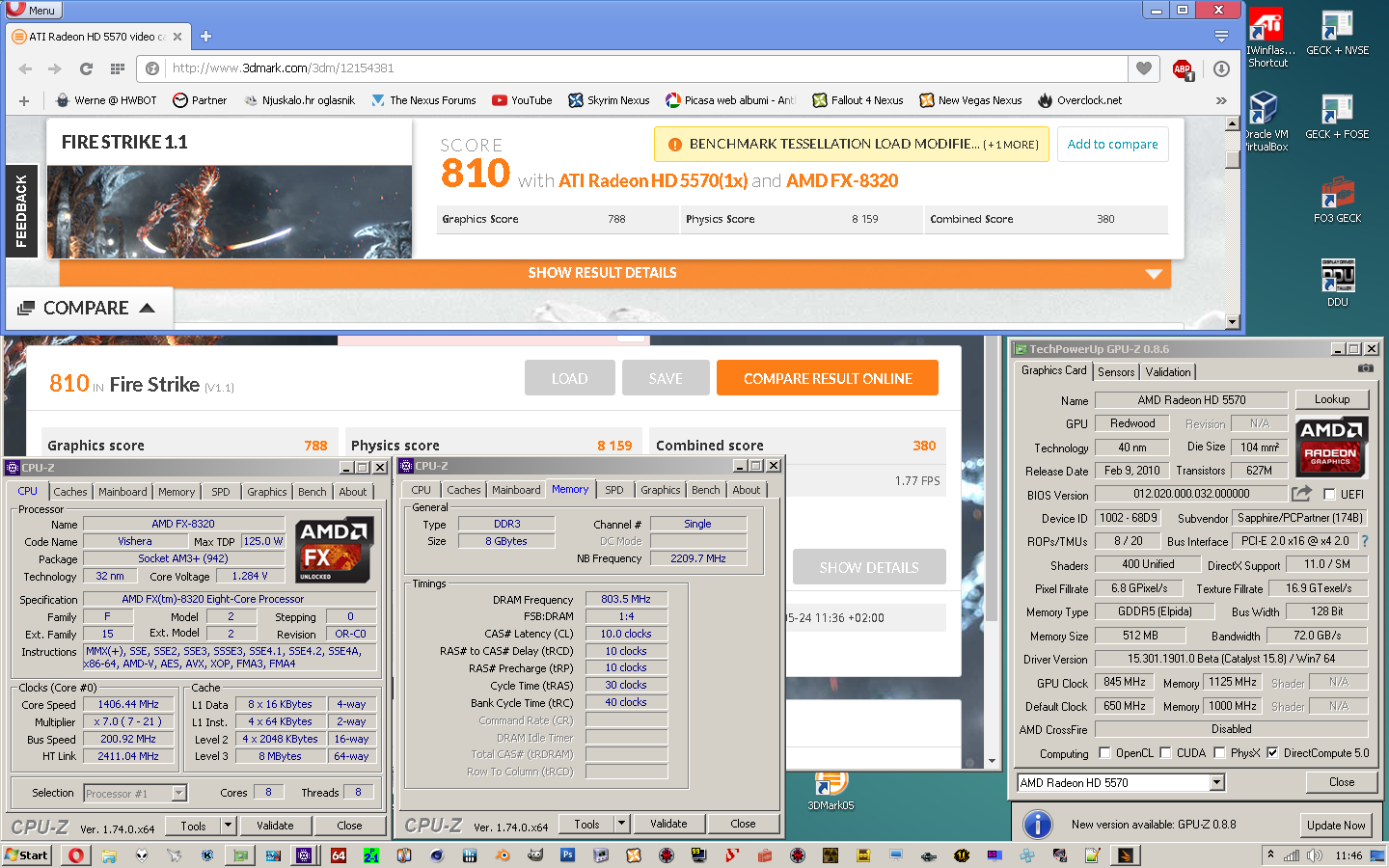Take GPU-Z screenshot with camera icon
The height and width of the screenshot is (868, 1389).
tap(1366, 368)
